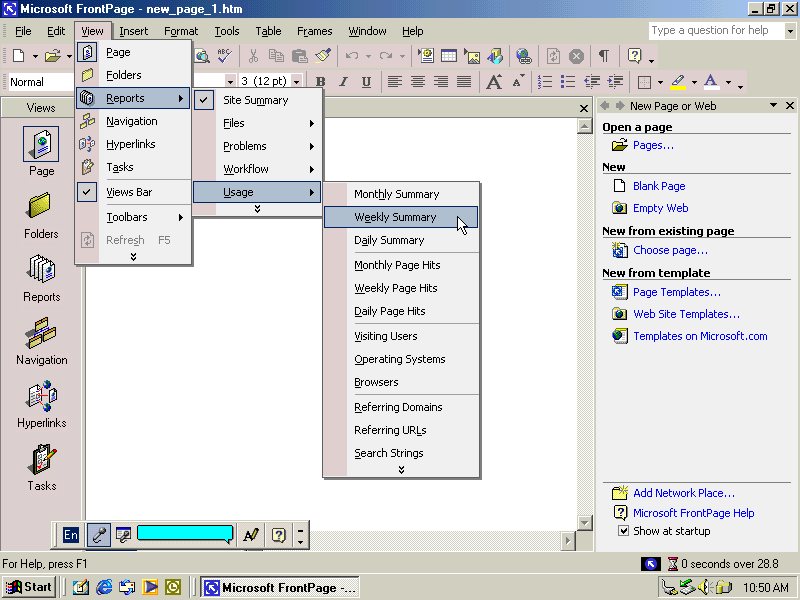Image resolution: width=800 pixels, height=600 pixels.
Task: Choose Monthly Page Hits report
Action: click(x=401, y=265)
